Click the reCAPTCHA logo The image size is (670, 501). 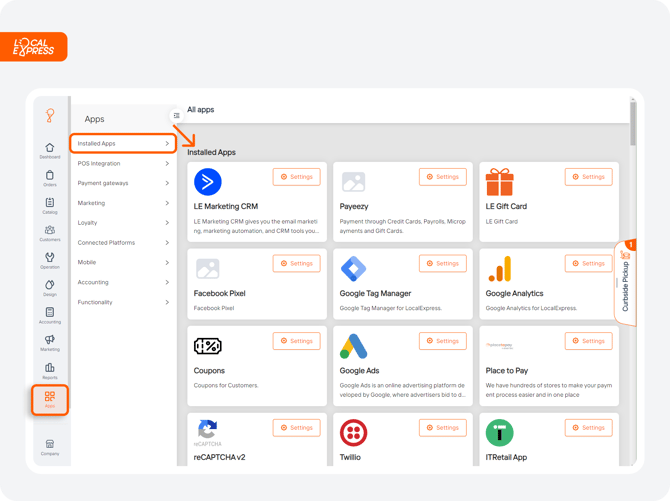point(208,433)
